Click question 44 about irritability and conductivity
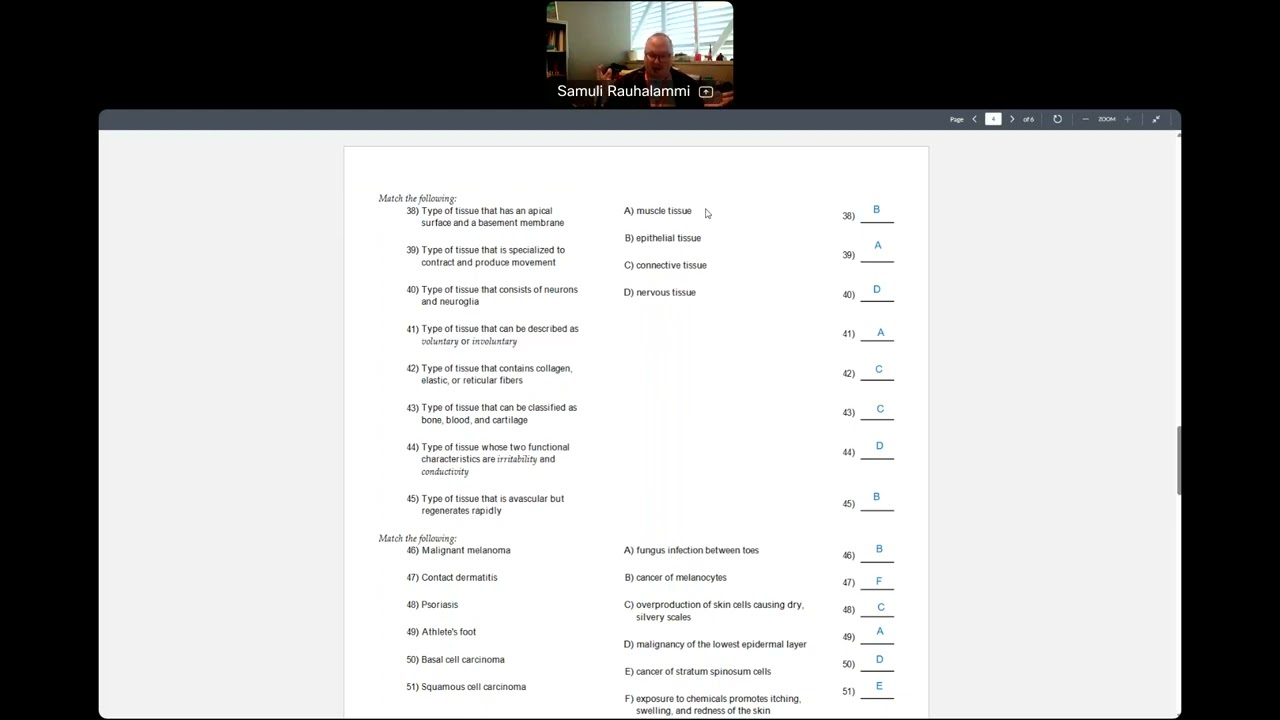This screenshot has height=720, width=1280. (x=488, y=459)
